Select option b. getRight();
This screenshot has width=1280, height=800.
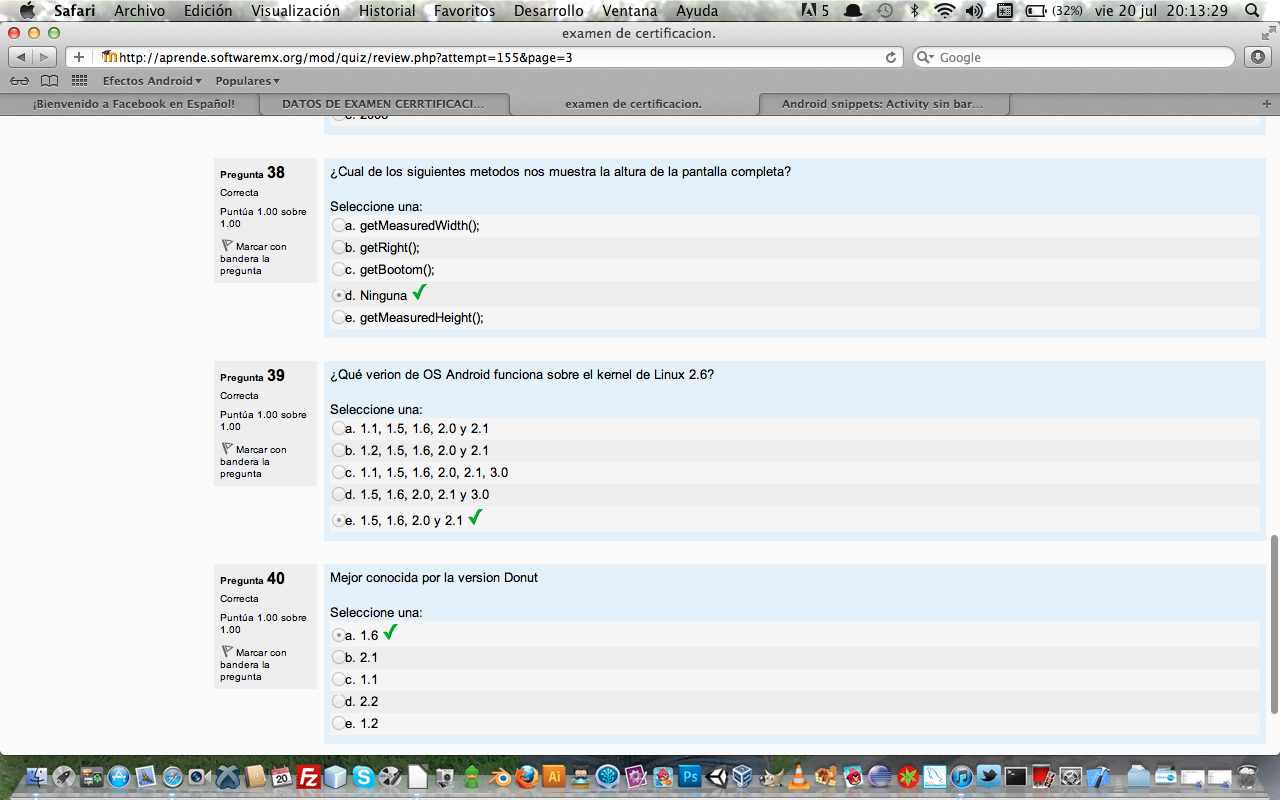click(338, 248)
